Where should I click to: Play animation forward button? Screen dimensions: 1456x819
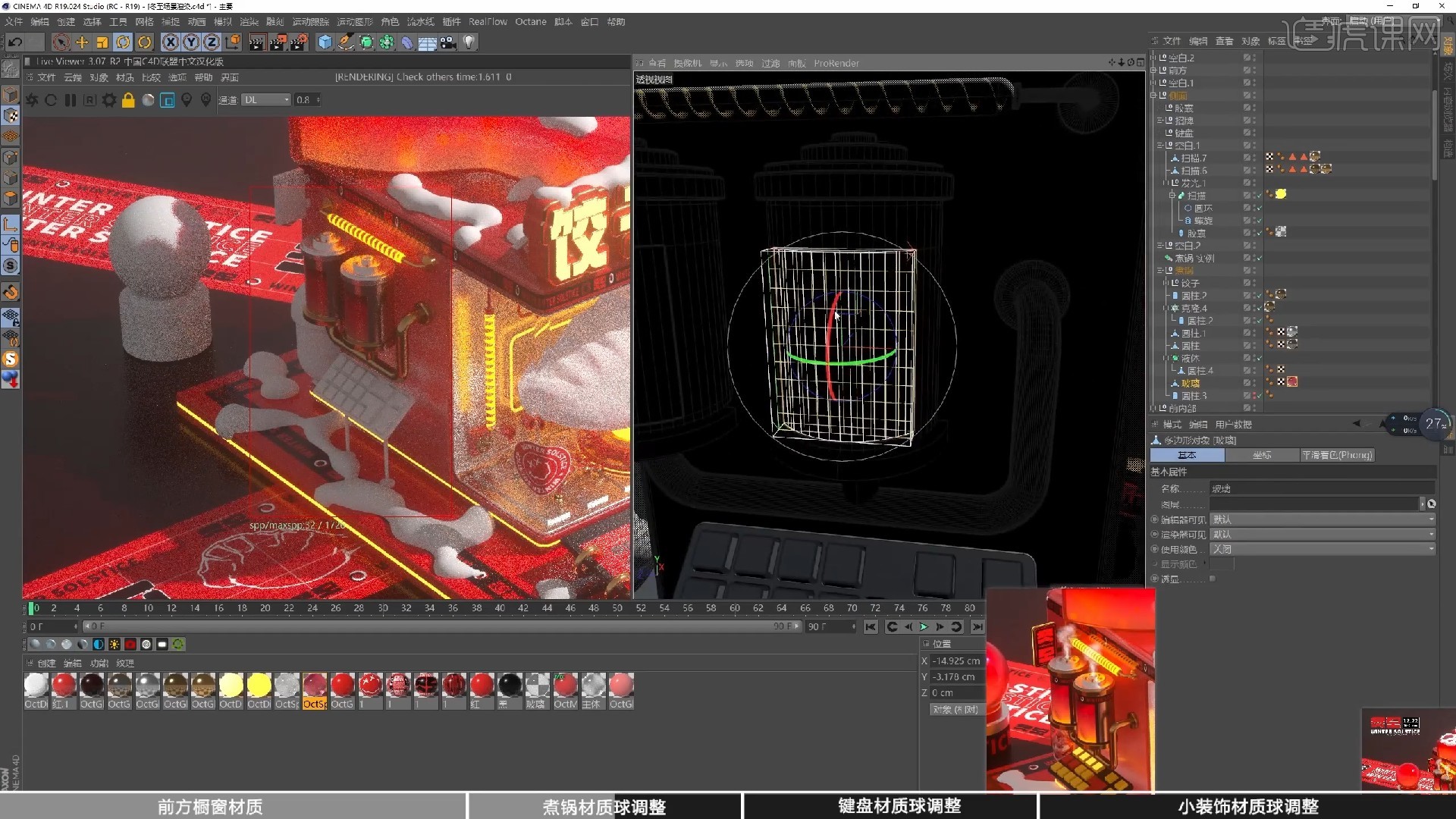point(924,627)
